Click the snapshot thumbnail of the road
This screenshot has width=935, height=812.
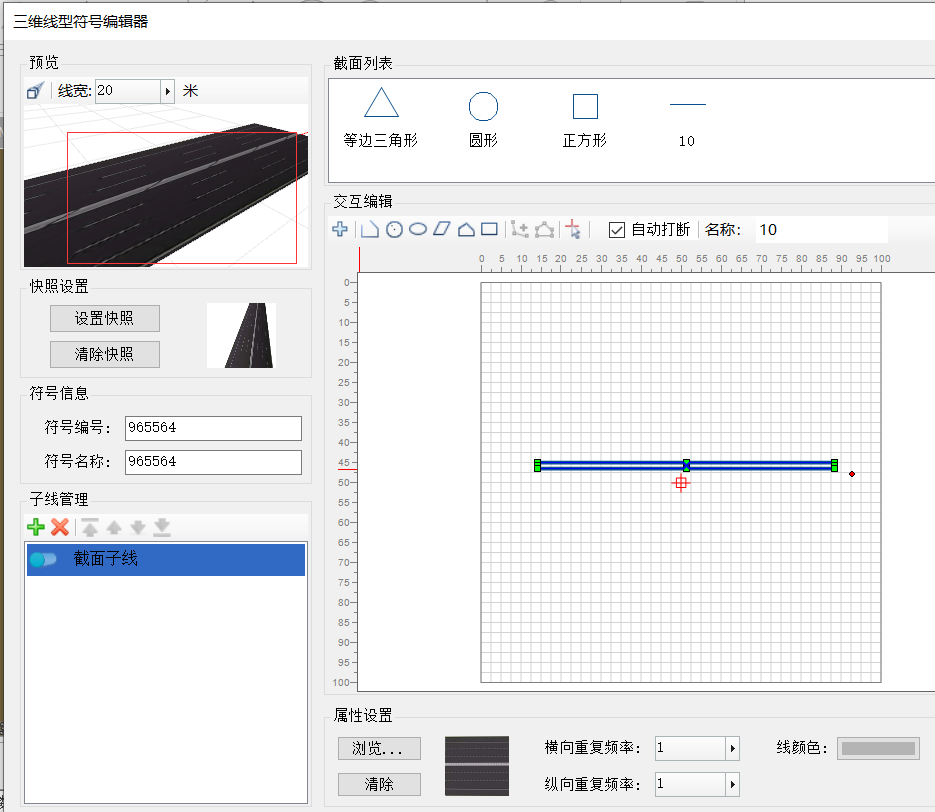(x=241, y=335)
